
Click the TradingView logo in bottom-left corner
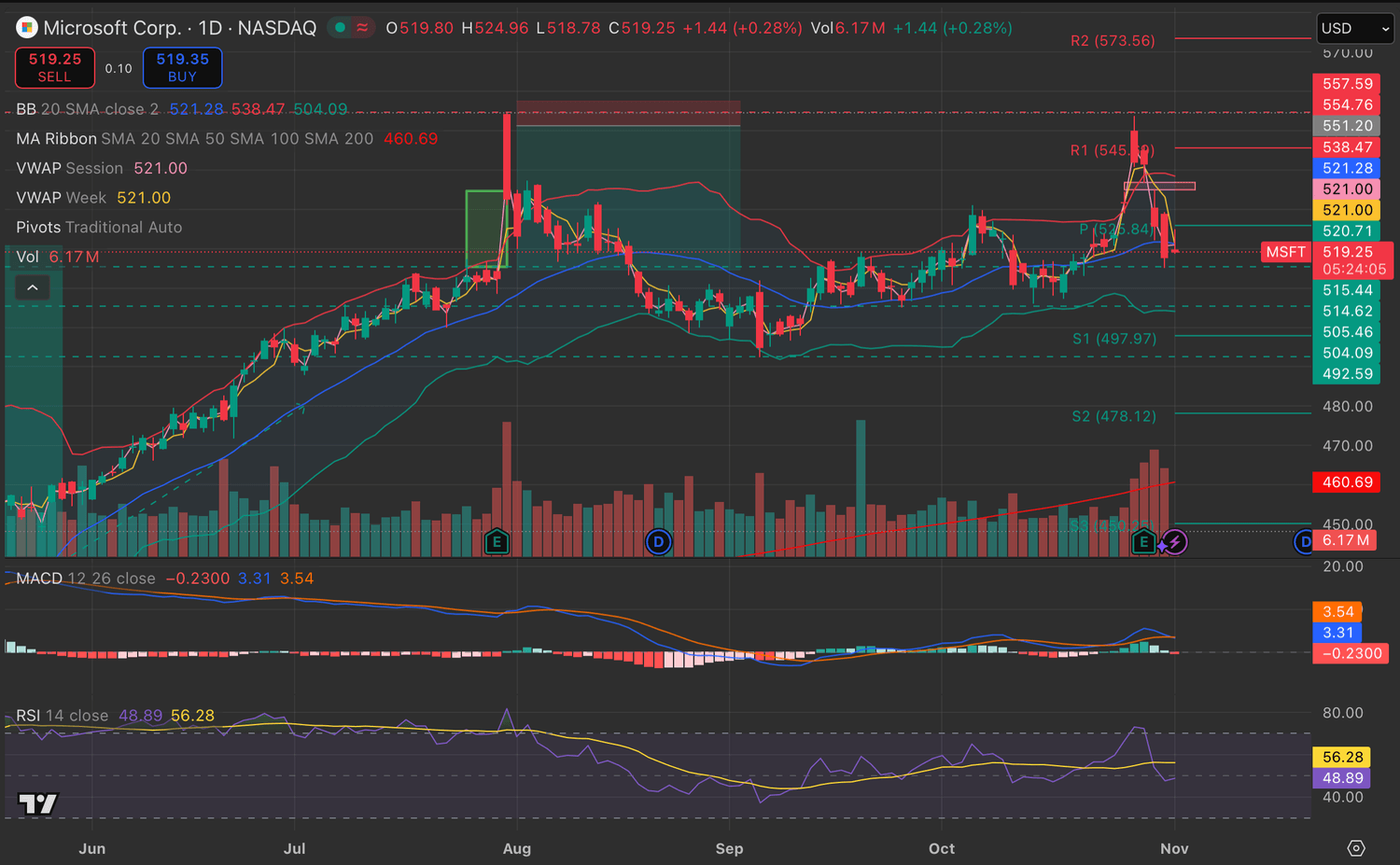click(x=38, y=803)
